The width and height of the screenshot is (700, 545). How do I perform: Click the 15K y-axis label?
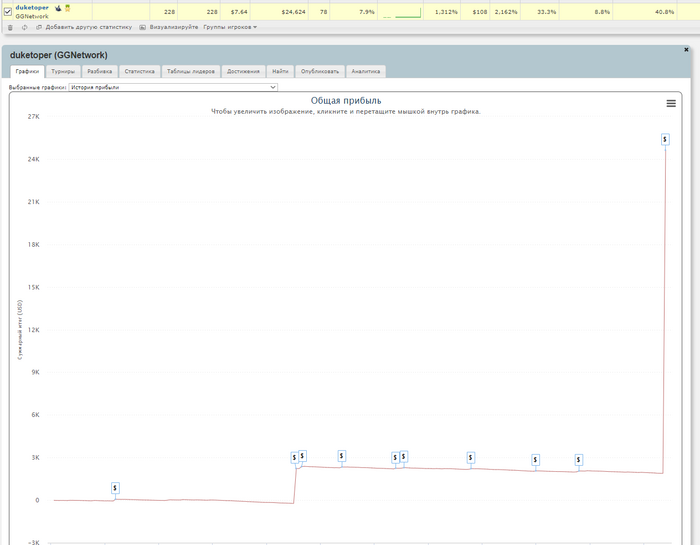coord(33,287)
